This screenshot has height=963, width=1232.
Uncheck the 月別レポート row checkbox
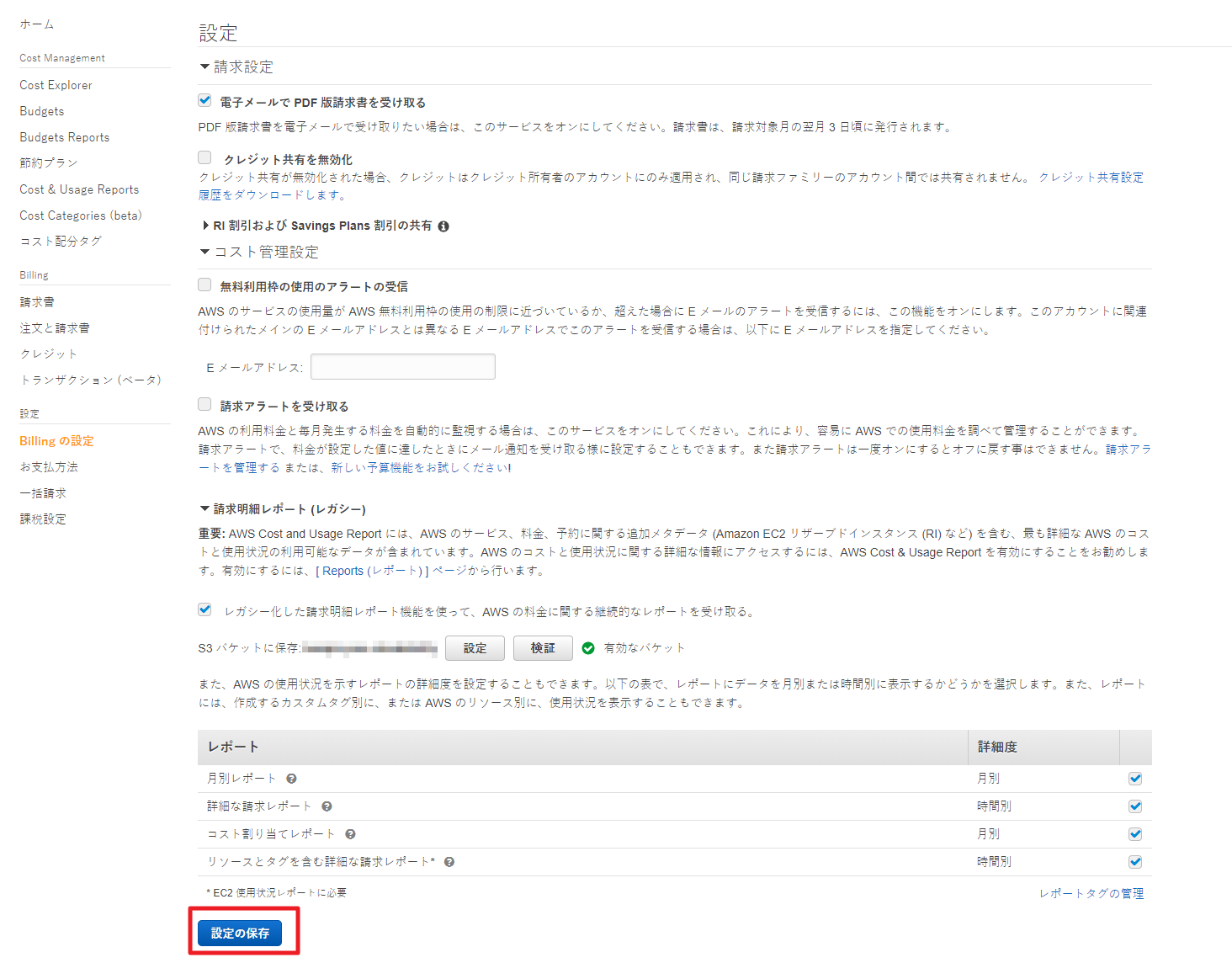click(1135, 779)
